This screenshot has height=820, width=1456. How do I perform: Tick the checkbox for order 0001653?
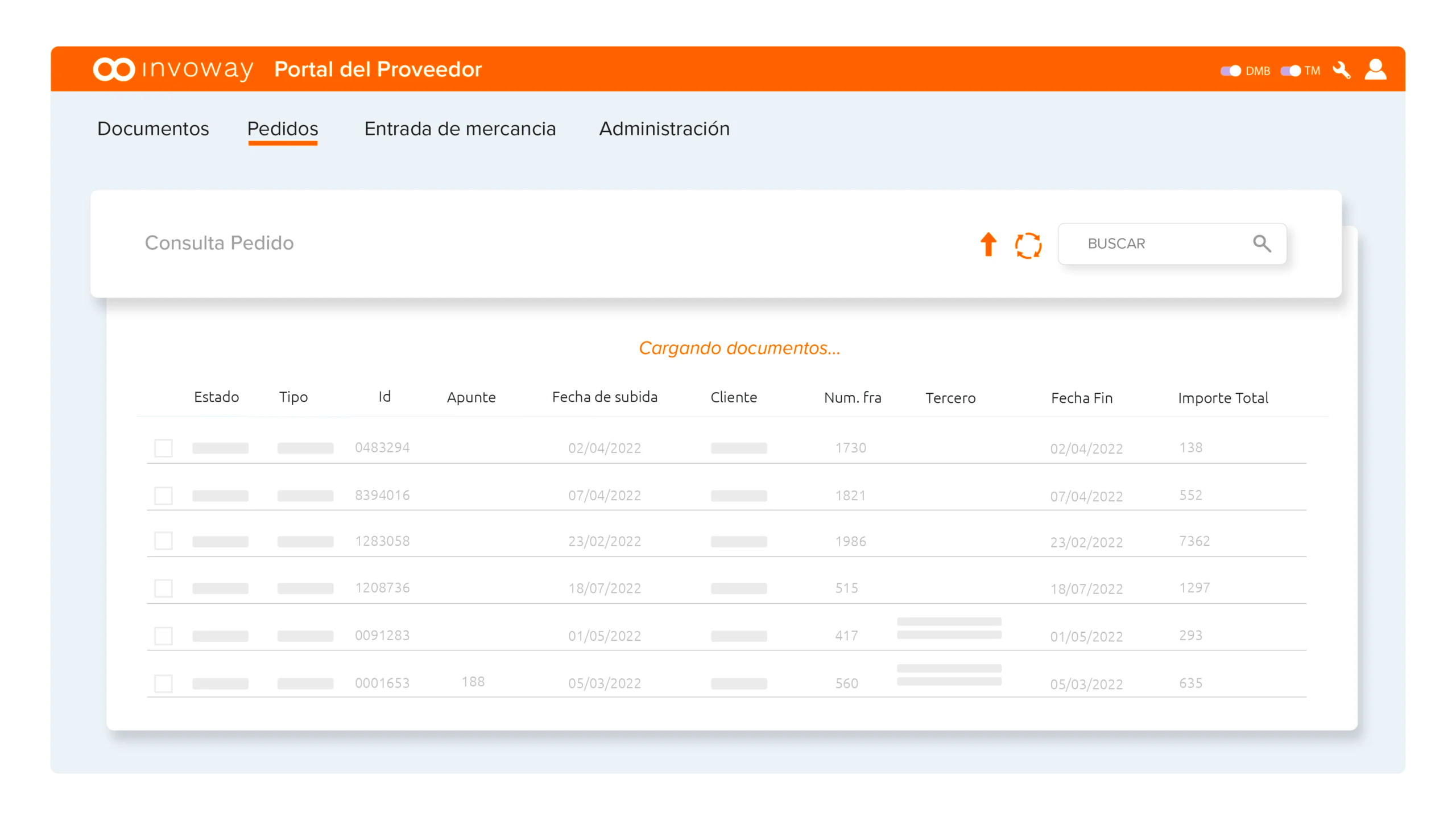click(164, 683)
